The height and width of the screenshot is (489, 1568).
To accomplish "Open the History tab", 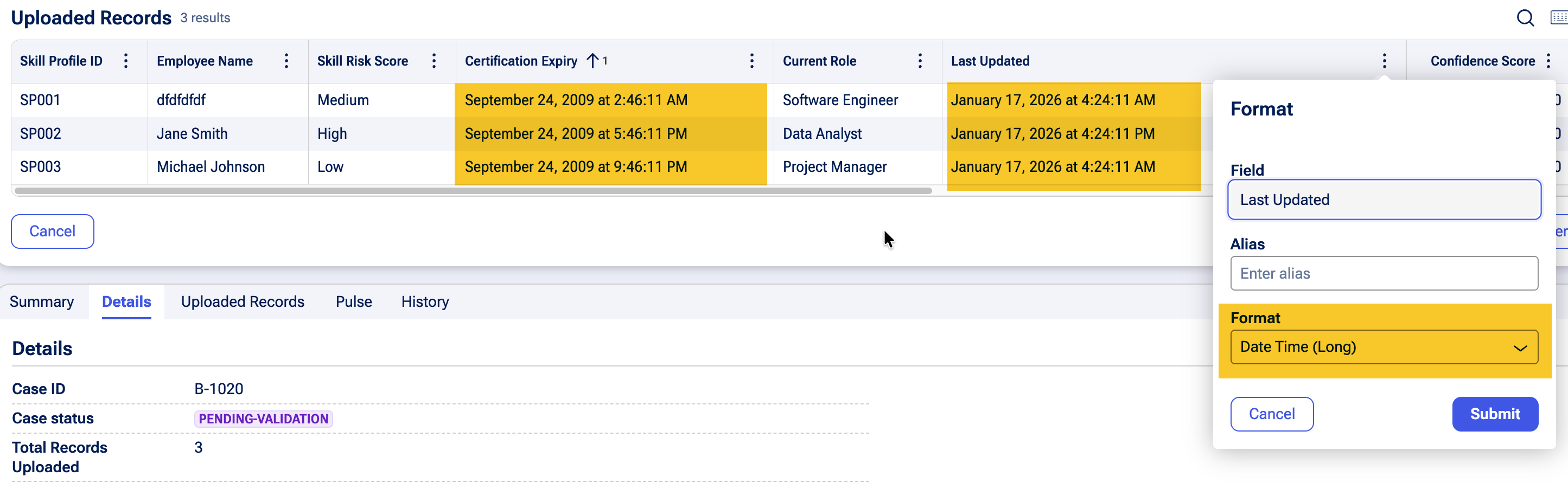I will click(425, 301).
